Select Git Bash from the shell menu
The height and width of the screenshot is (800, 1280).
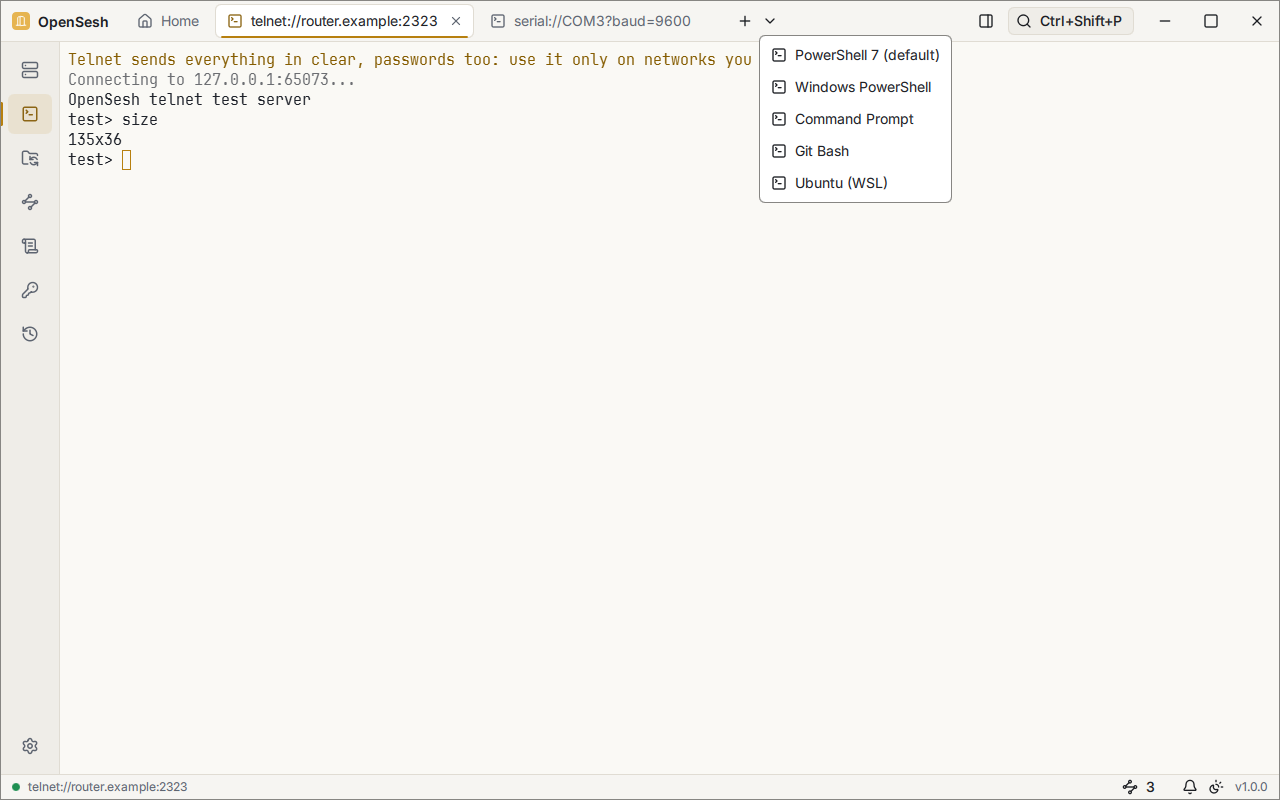coord(855,151)
